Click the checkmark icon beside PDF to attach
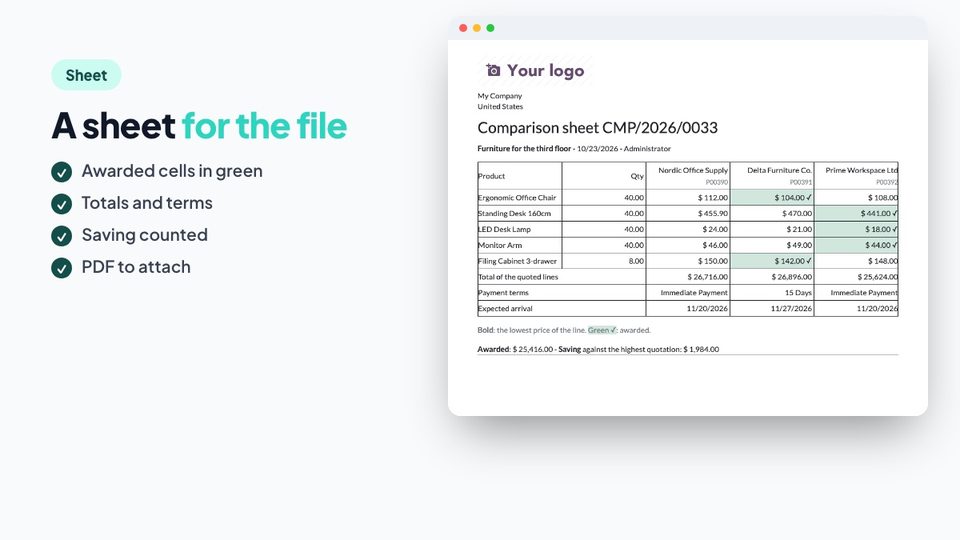960x540 pixels. [61, 268]
